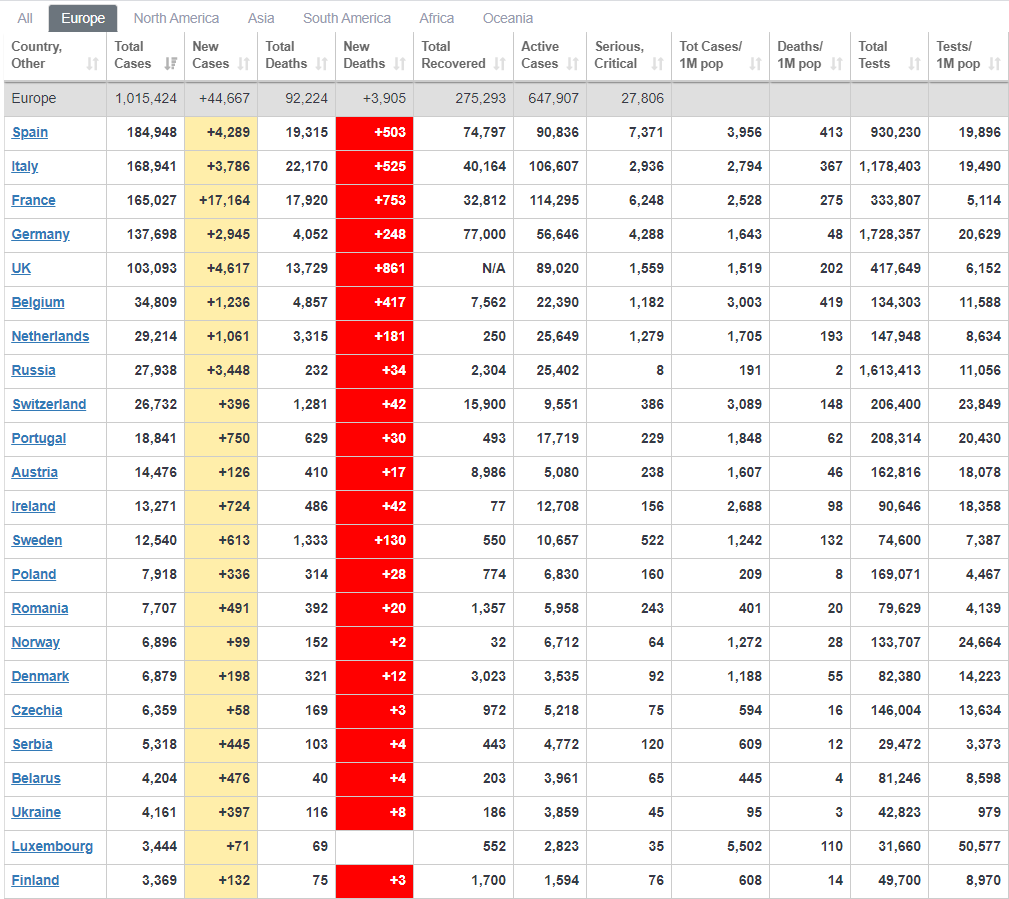Open the All countries tab
The height and width of the screenshot is (899, 1009).
pos(25,18)
